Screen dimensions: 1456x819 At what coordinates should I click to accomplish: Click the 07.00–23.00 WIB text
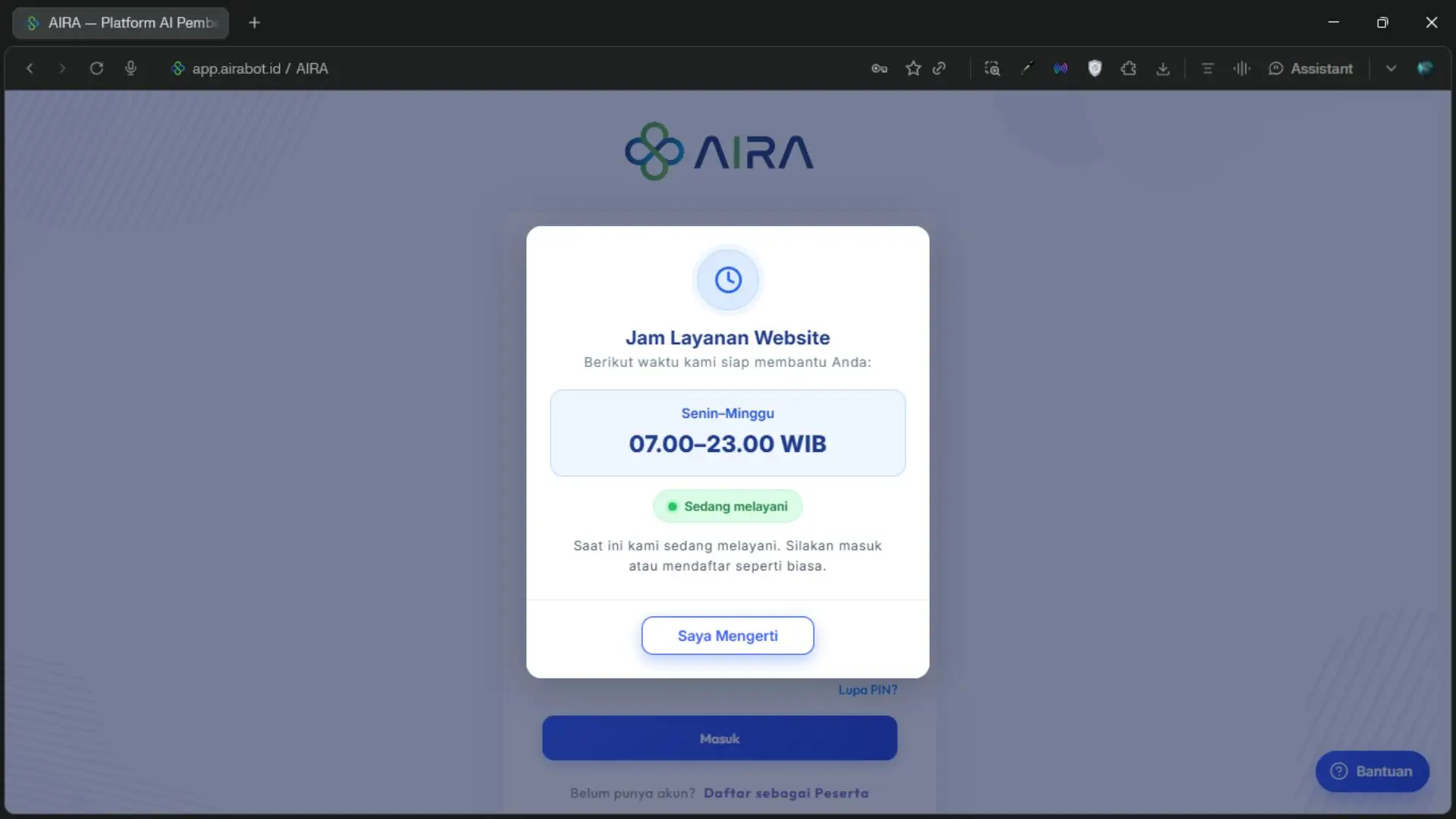pyautogui.click(x=727, y=444)
